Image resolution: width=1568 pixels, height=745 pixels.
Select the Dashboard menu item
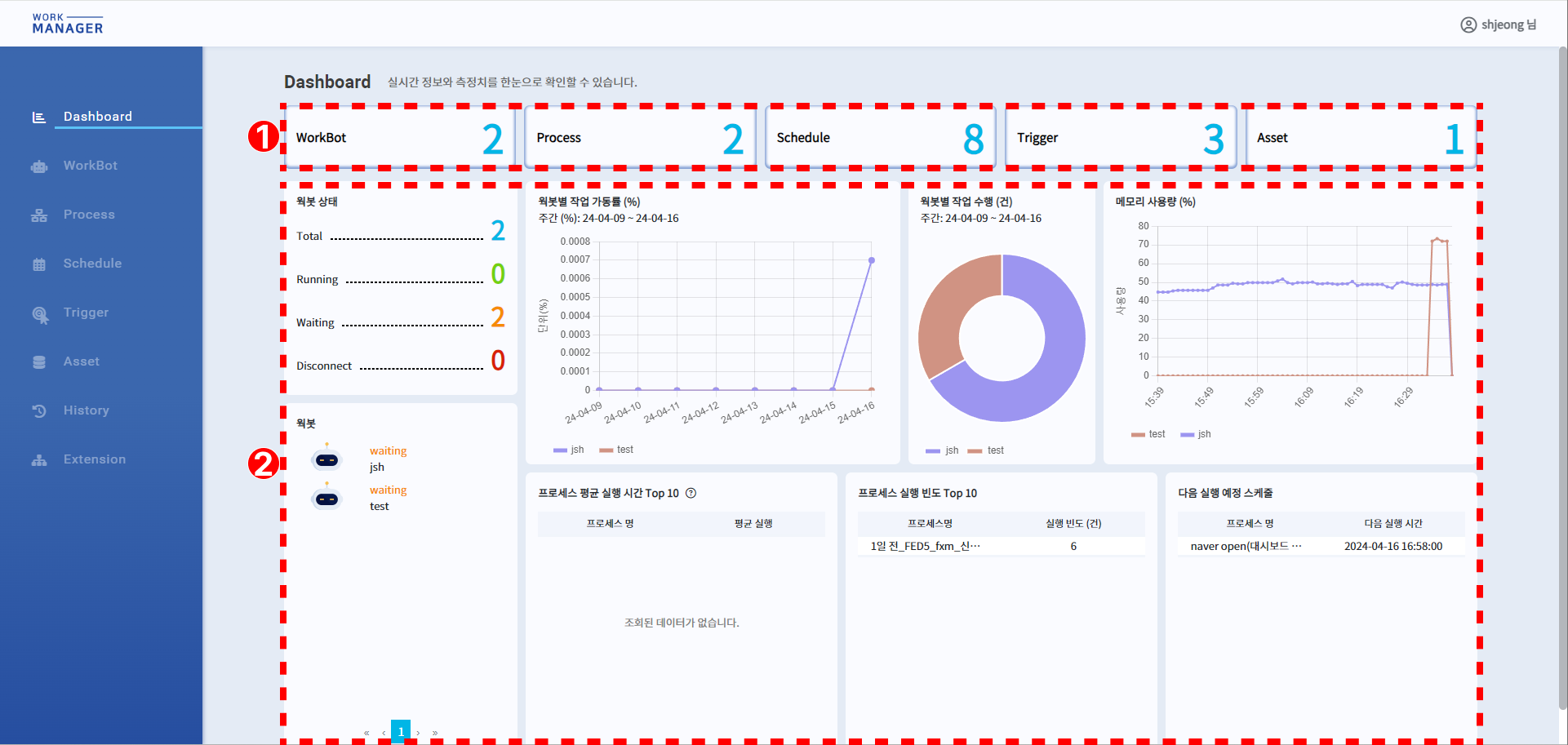pyautogui.click(x=98, y=117)
